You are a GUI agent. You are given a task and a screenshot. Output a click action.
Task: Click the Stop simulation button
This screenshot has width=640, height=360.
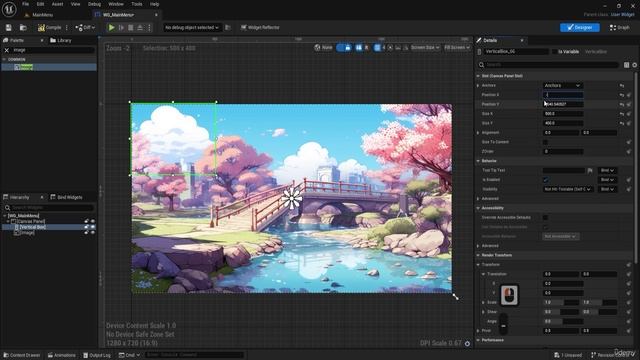point(131,27)
